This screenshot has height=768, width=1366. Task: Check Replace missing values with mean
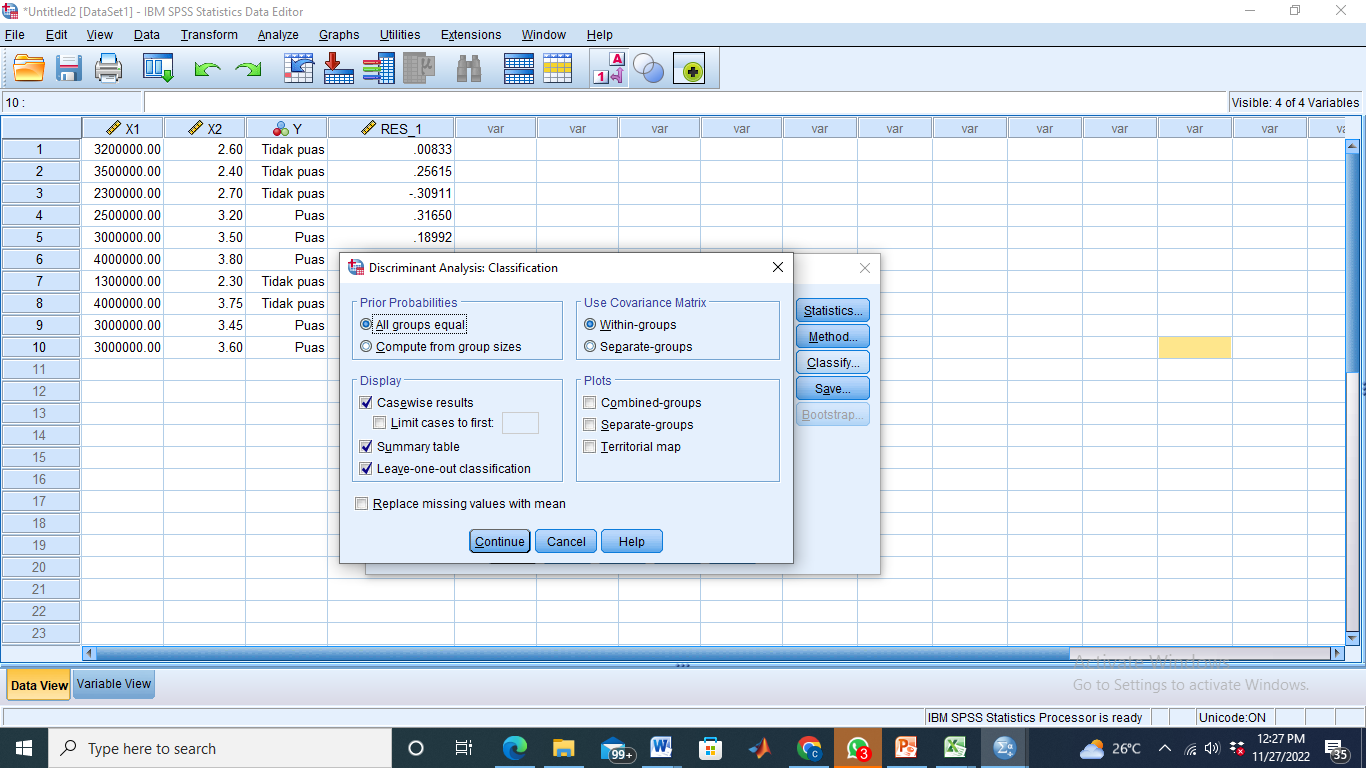pyautogui.click(x=362, y=504)
